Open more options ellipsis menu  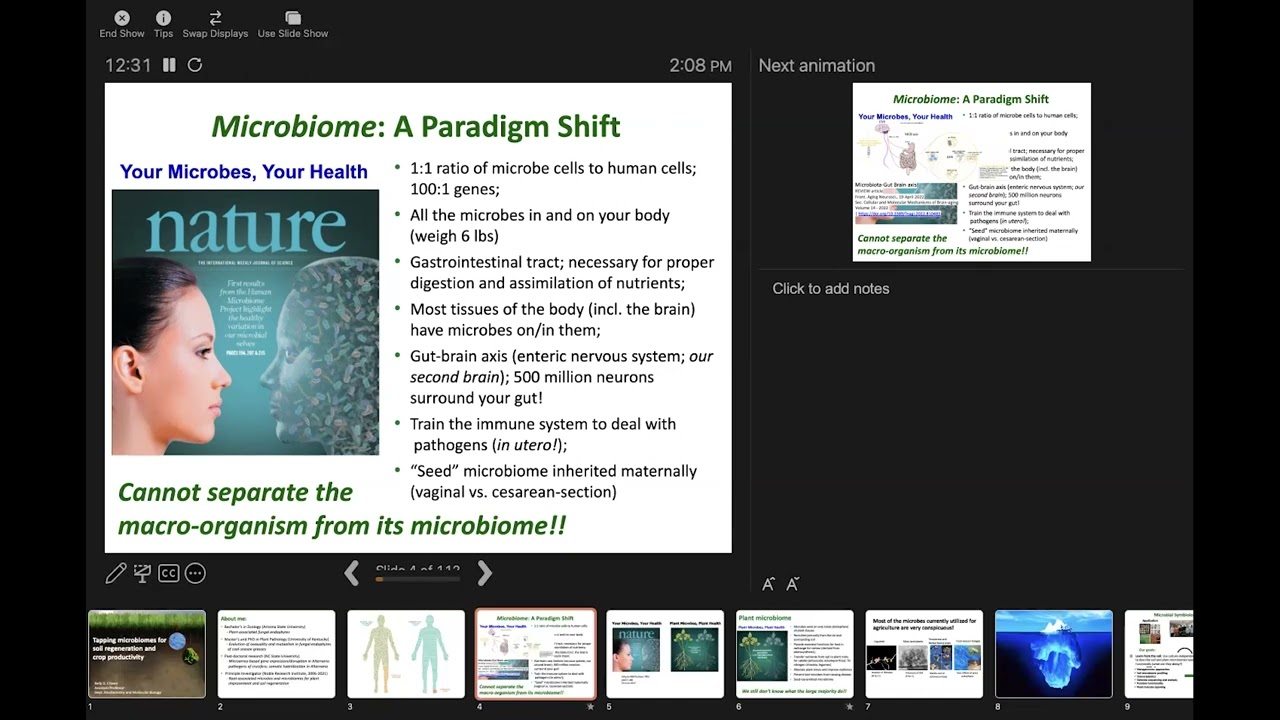pos(195,573)
